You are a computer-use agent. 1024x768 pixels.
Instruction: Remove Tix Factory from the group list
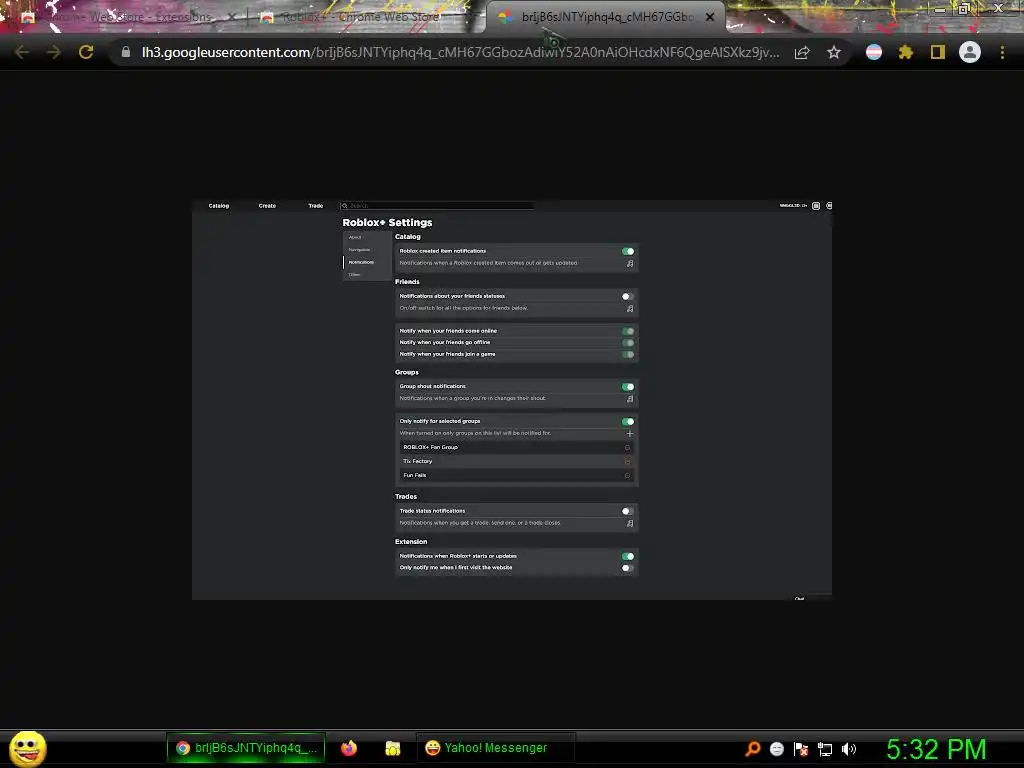628,462
